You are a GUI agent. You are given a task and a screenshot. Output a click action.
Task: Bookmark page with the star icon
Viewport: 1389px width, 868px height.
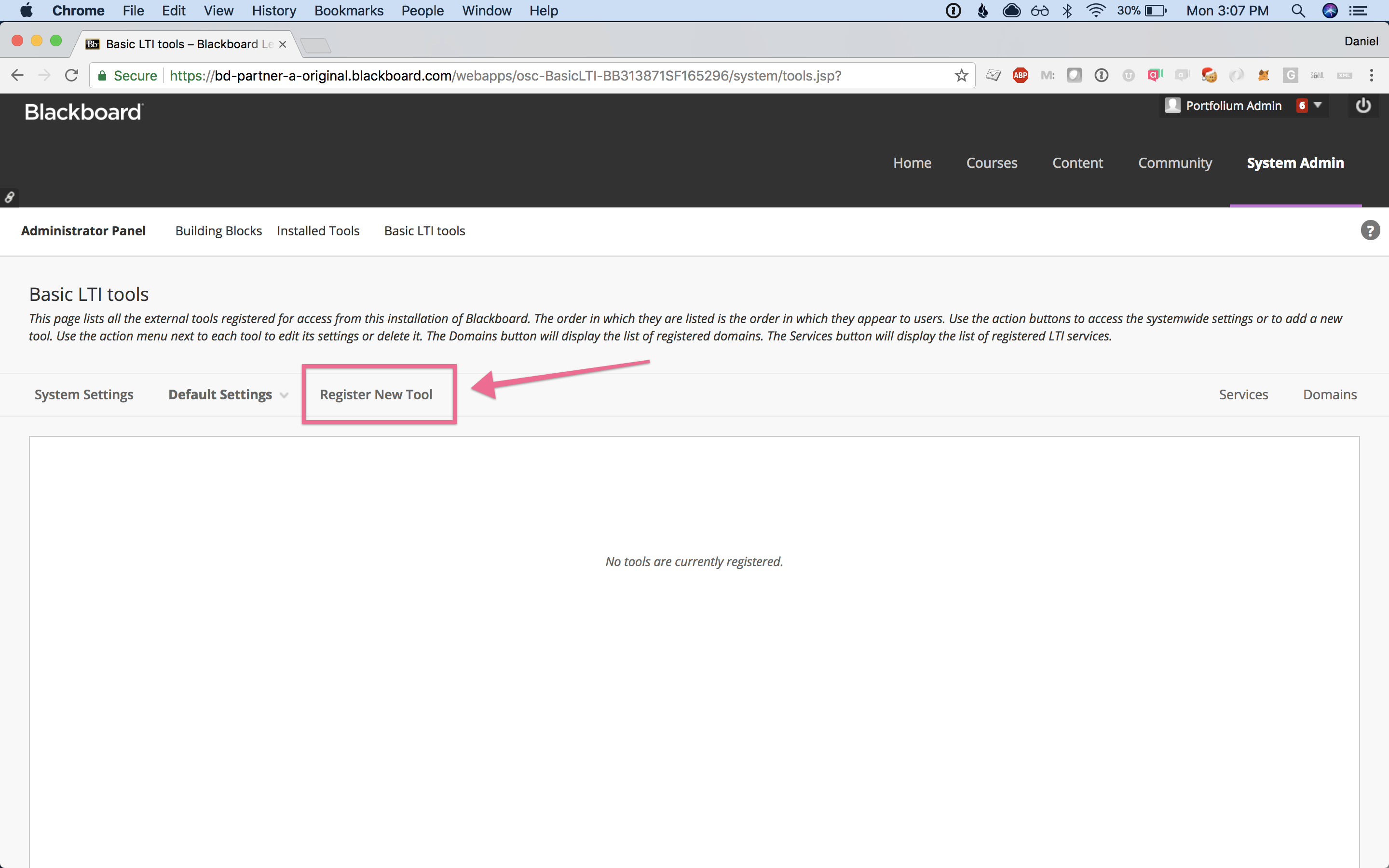pyautogui.click(x=961, y=75)
